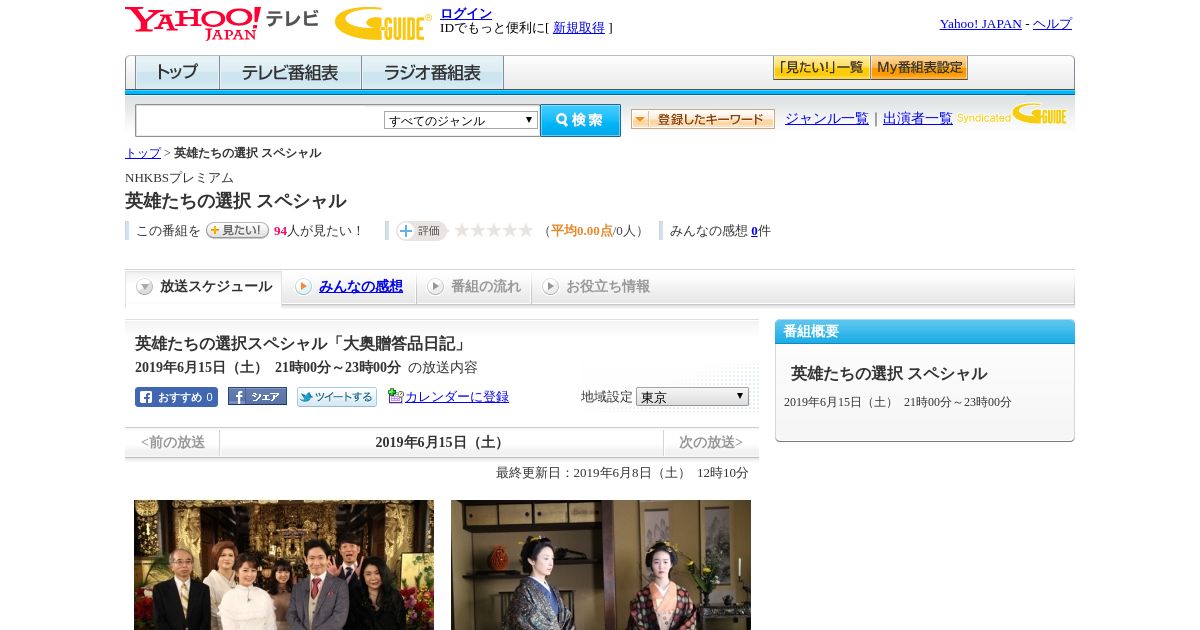Go to 次の放送> next broadcast
Image resolution: width=1200 pixels, height=630 pixels.
(x=711, y=442)
